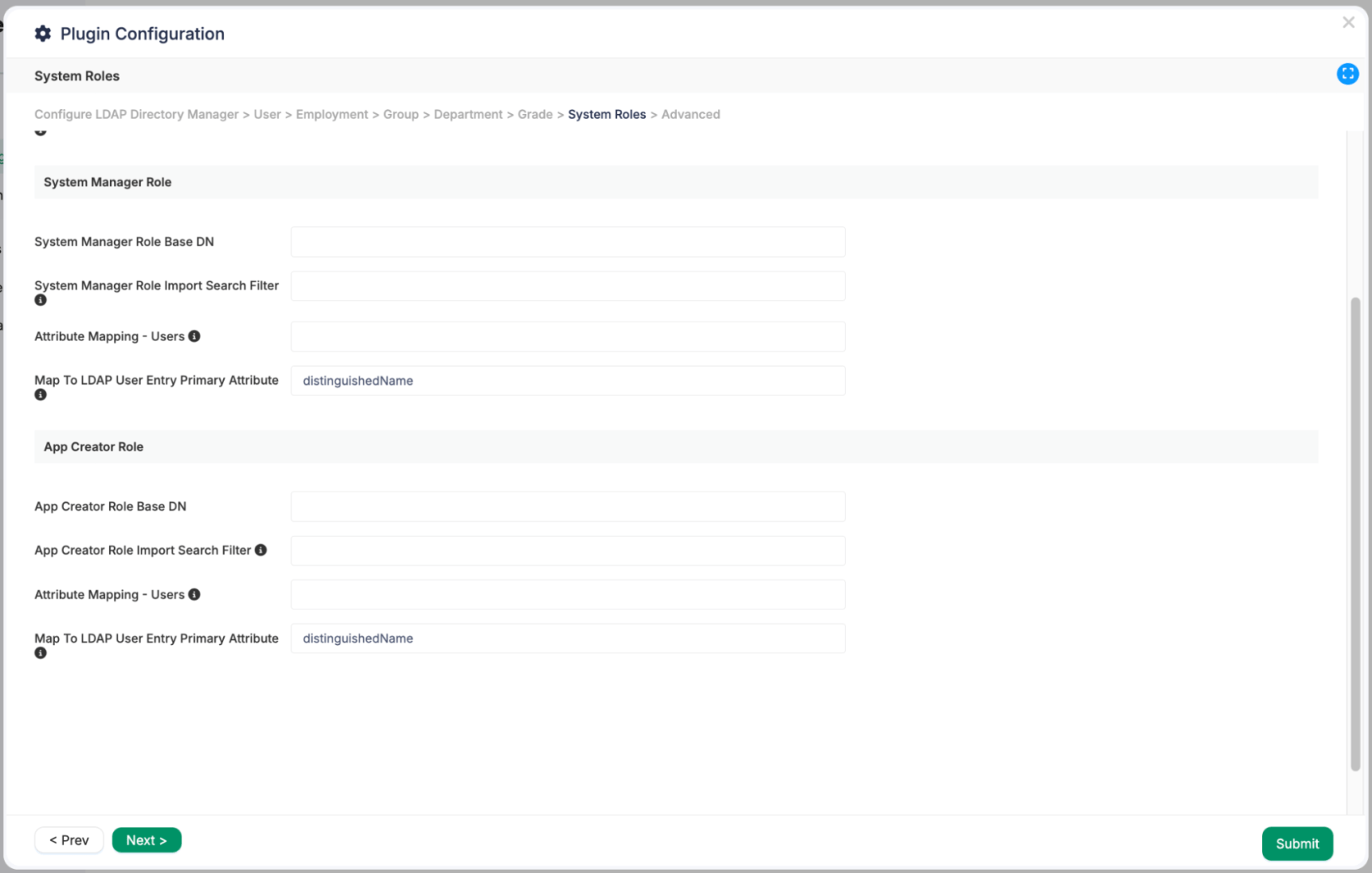Switch to the Department breadcrumb step

(467, 115)
